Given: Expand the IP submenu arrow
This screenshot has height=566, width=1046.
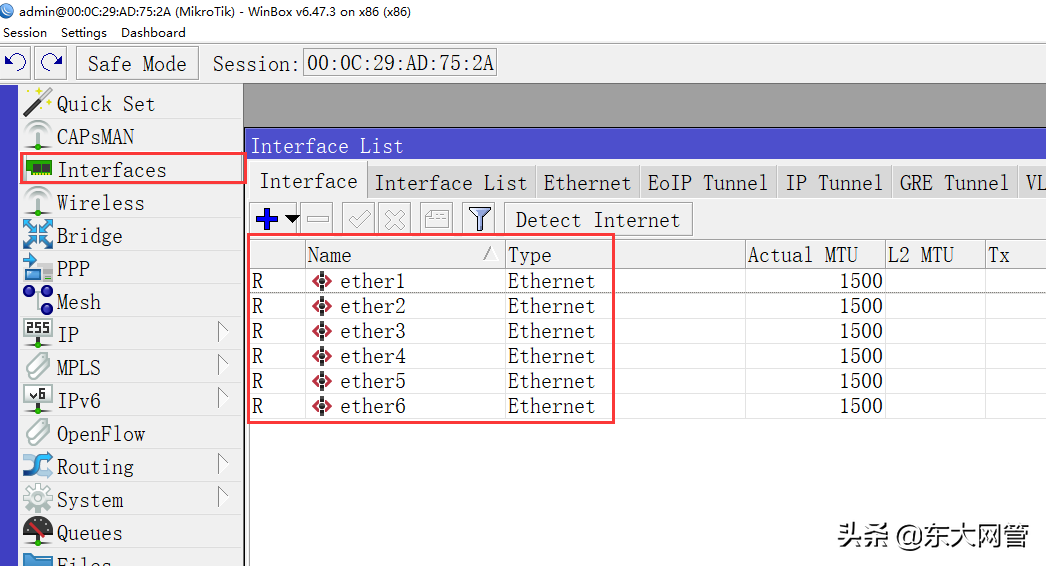Looking at the screenshot, I should coord(223,332).
